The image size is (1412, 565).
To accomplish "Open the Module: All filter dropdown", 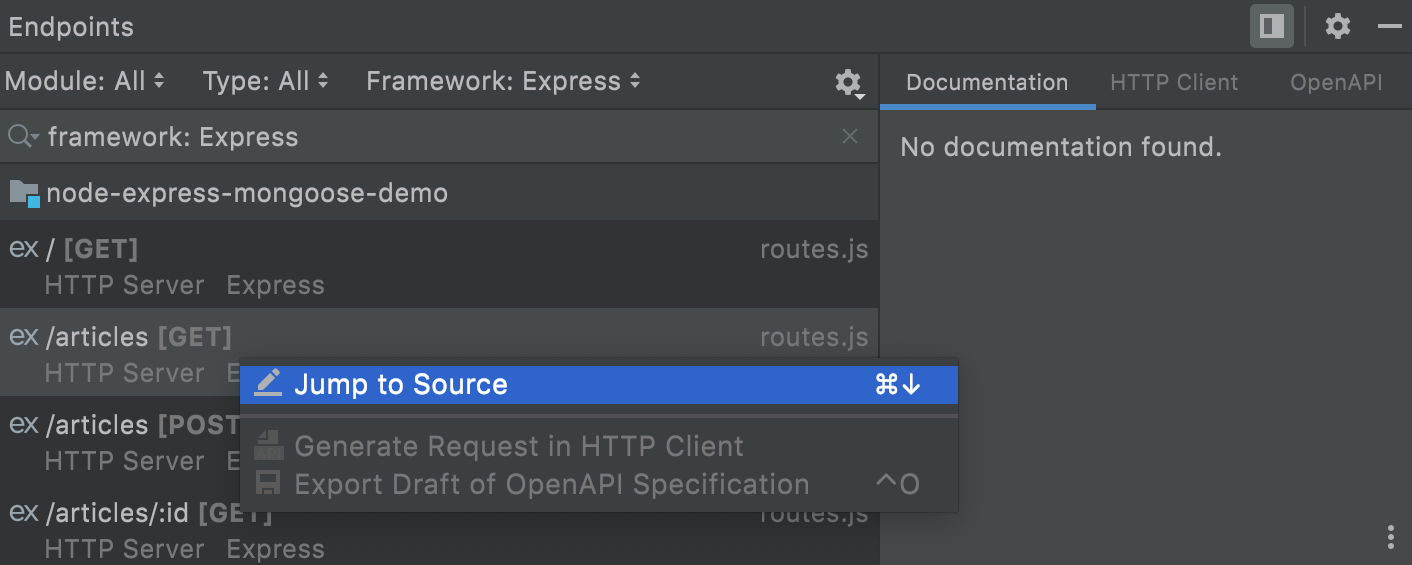I will 85,82.
